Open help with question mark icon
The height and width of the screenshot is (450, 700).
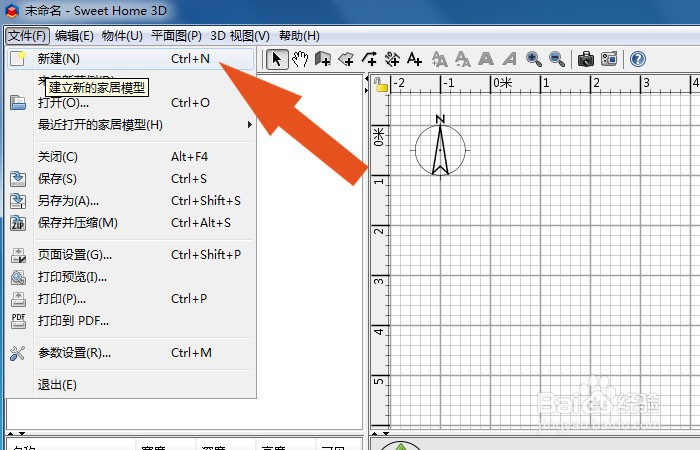pyautogui.click(x=638, y=59)
